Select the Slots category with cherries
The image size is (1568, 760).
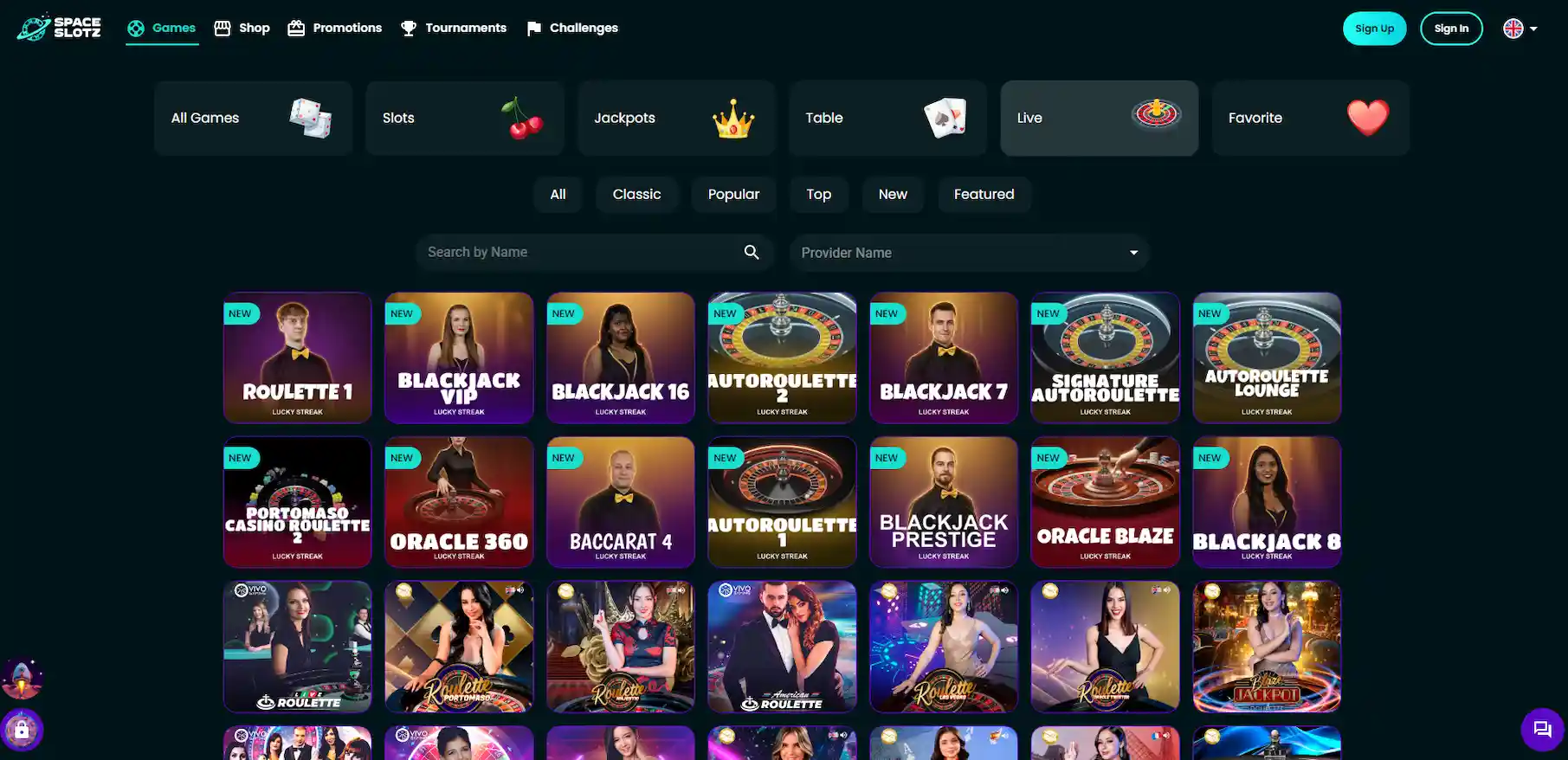pyautogui.click(x=465, y=118)
